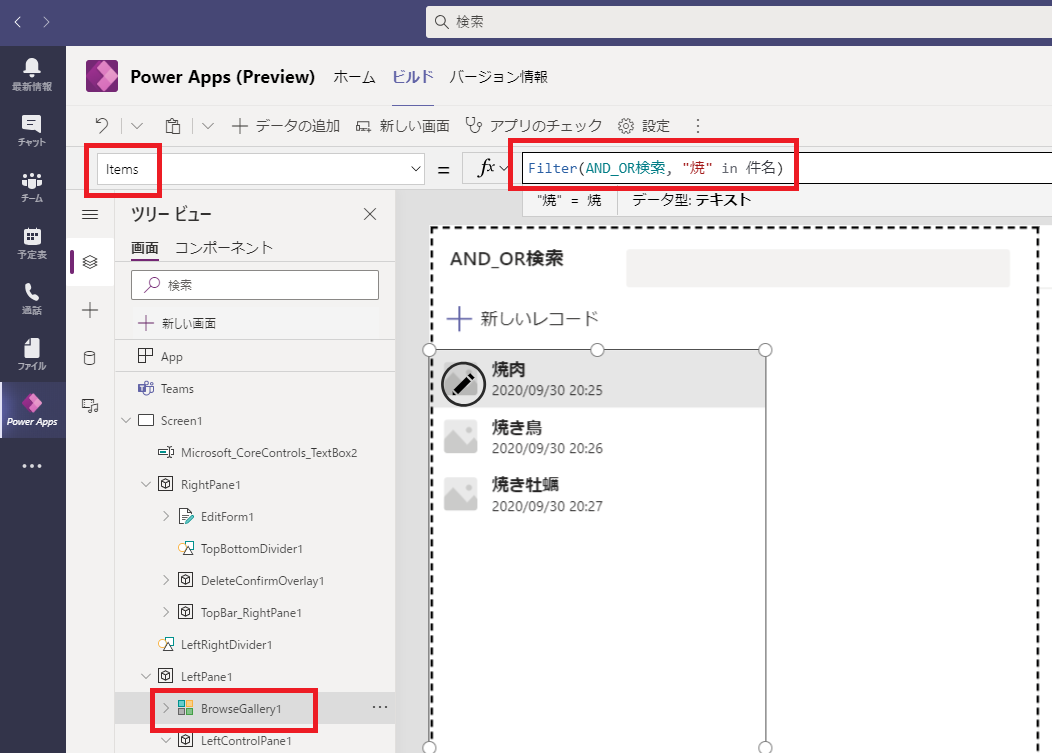Select the 画面 tab in tree view
This screenshot has height=753, width=1052.
(144, 248)
